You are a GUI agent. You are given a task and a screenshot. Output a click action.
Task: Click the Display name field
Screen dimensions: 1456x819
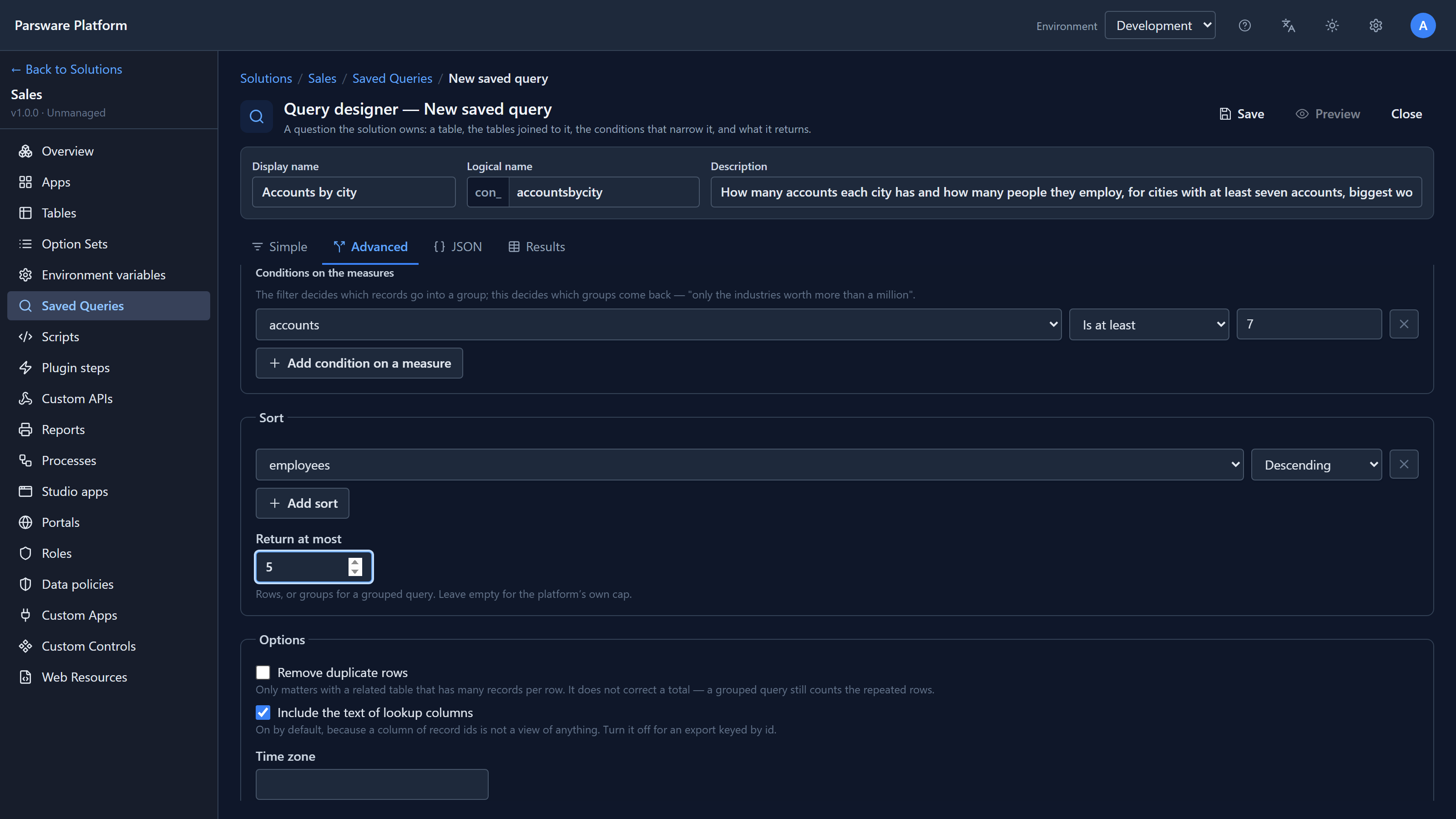pyautogui.click(x=354, y=192)
